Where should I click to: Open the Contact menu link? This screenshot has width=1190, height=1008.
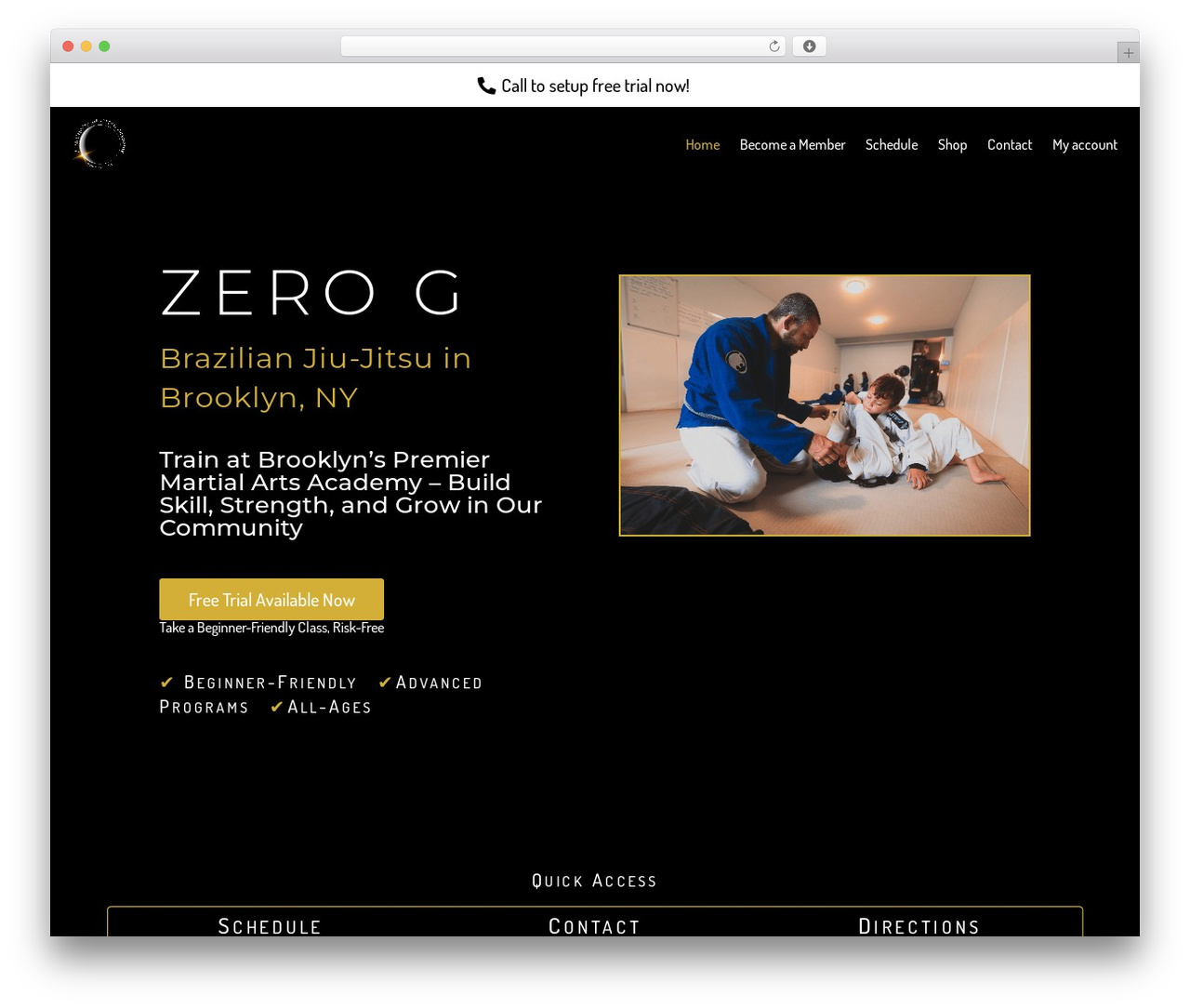click(x=1010, y=145)
